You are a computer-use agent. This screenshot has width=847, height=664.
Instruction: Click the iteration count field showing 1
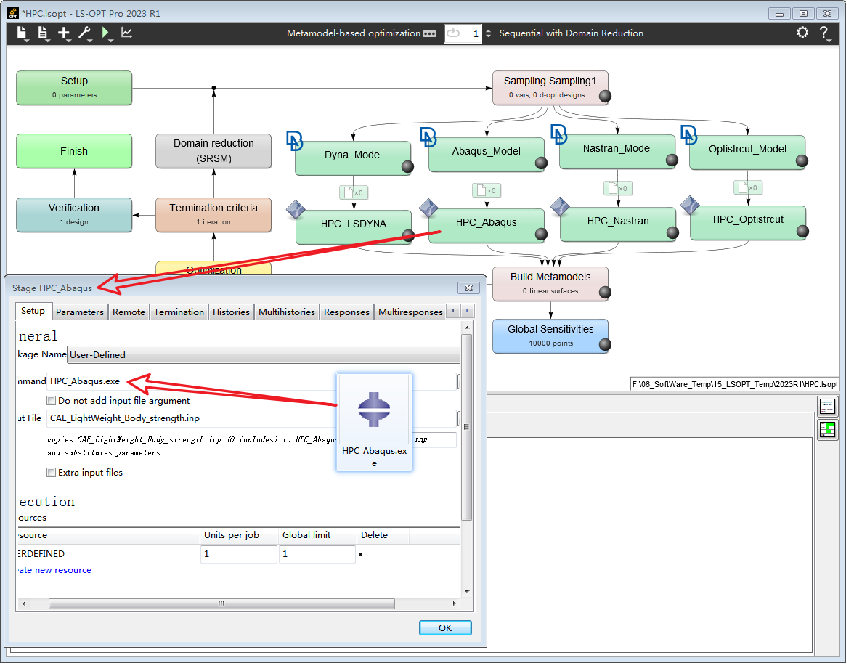coord(463,33)
